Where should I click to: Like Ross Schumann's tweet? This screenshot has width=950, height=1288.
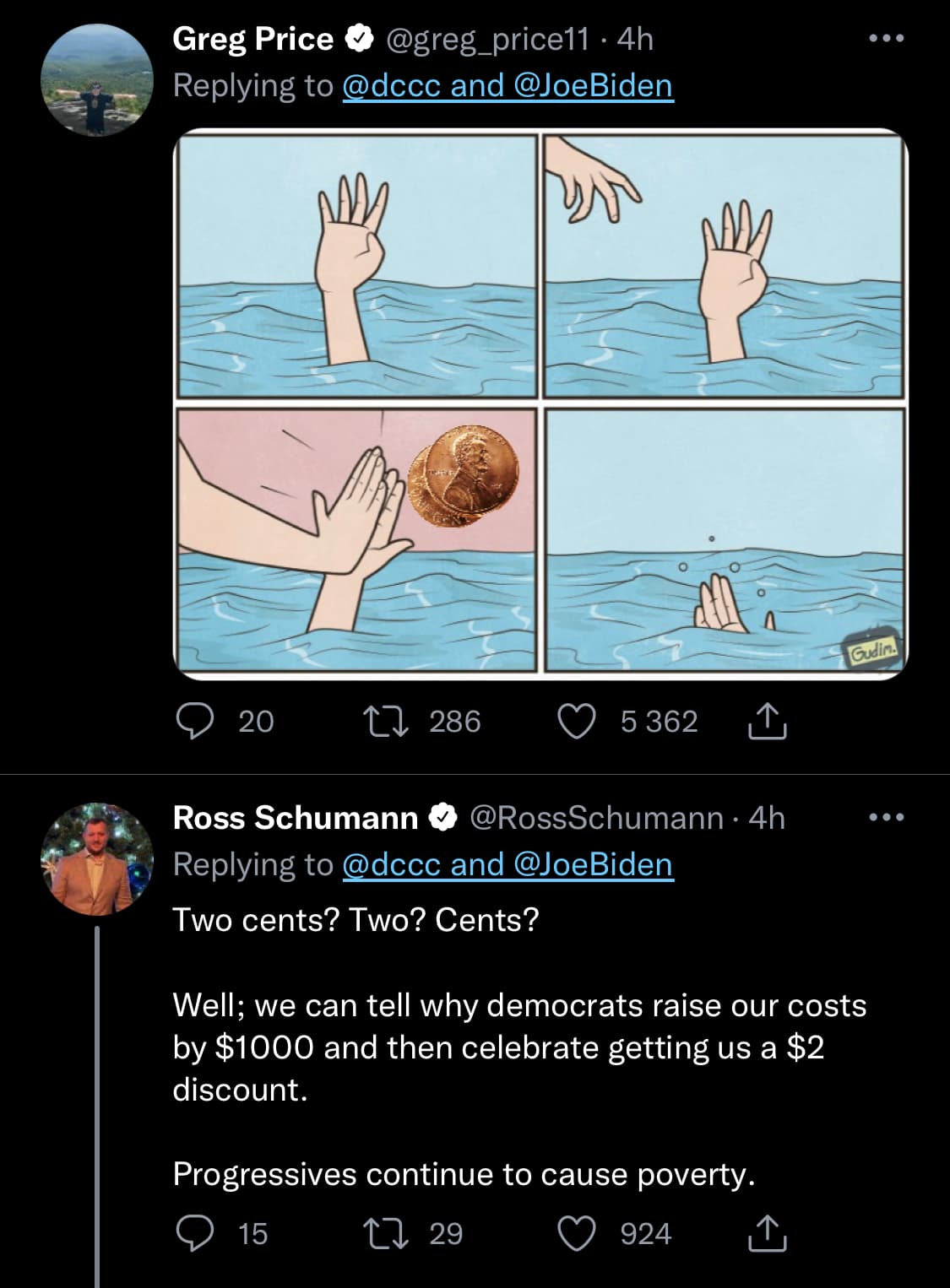tap(578, 1233)
